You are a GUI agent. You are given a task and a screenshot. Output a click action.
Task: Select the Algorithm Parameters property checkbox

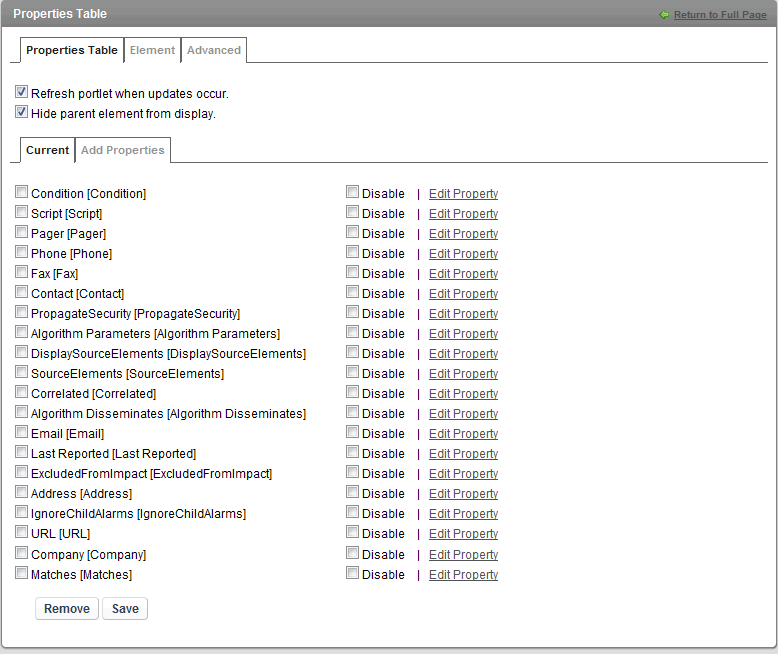pos(21,331)
